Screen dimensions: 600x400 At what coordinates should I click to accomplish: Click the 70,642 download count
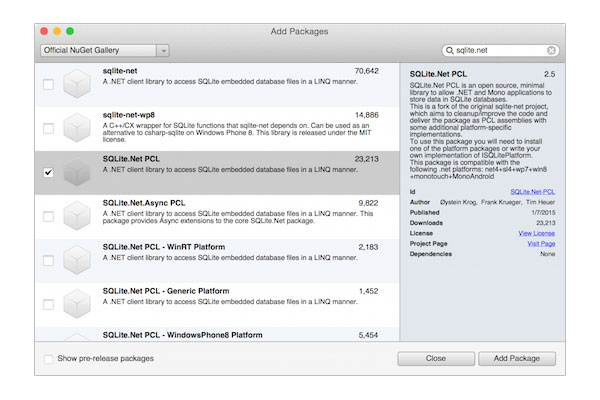pyautogui.click(x=366, y=71)
